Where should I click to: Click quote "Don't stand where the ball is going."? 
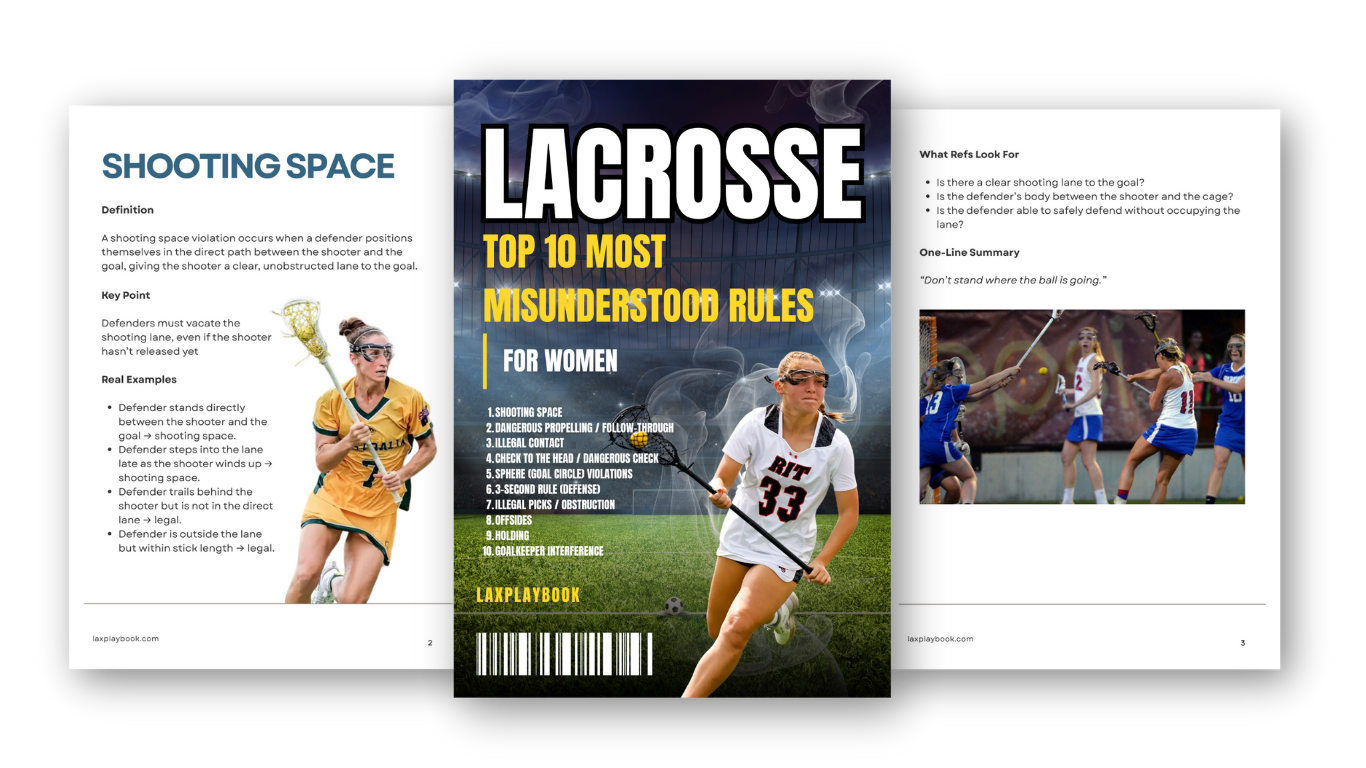click(1012, 280)
